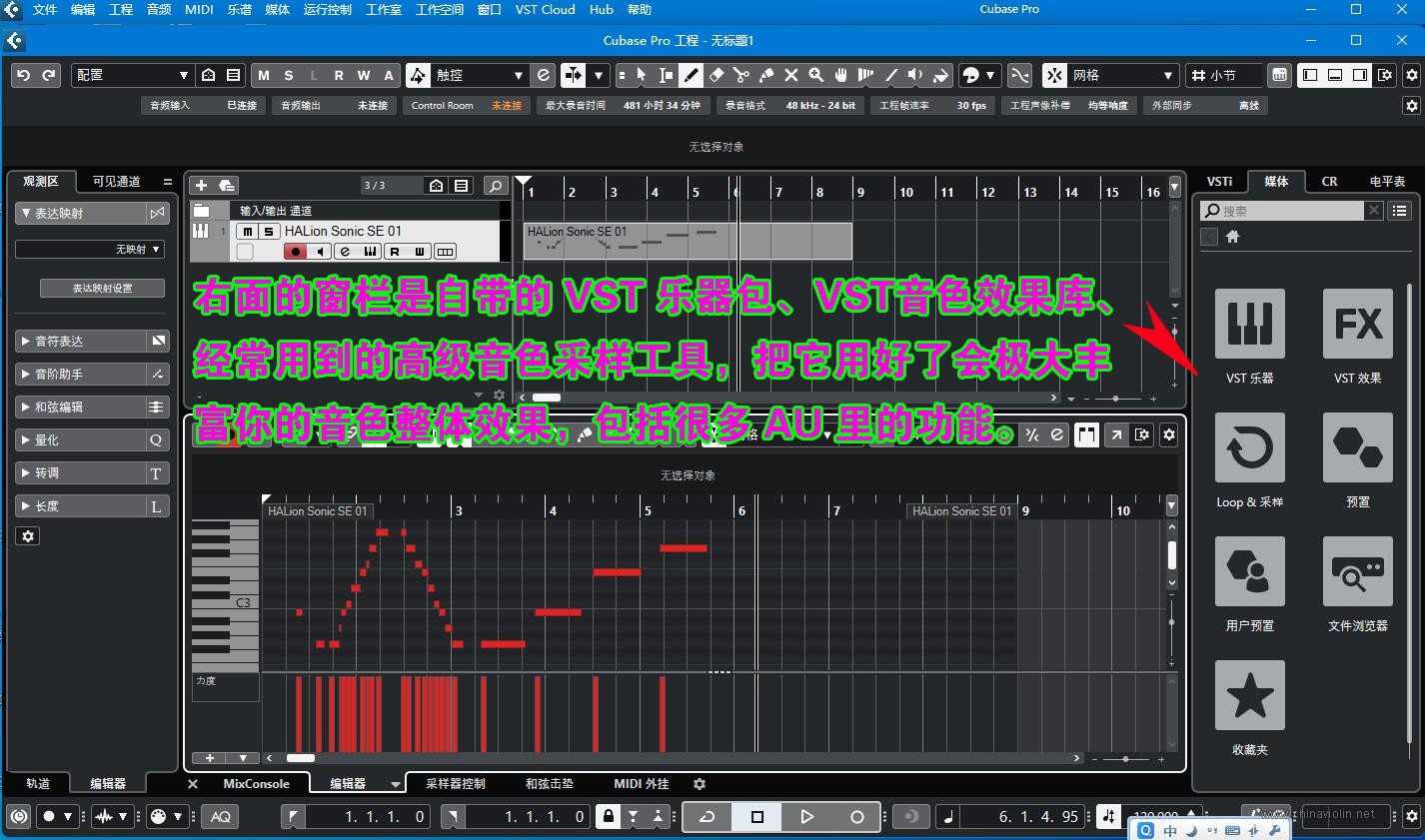
Task: Click AQ auto quantize button
Action: coord(221,816)
